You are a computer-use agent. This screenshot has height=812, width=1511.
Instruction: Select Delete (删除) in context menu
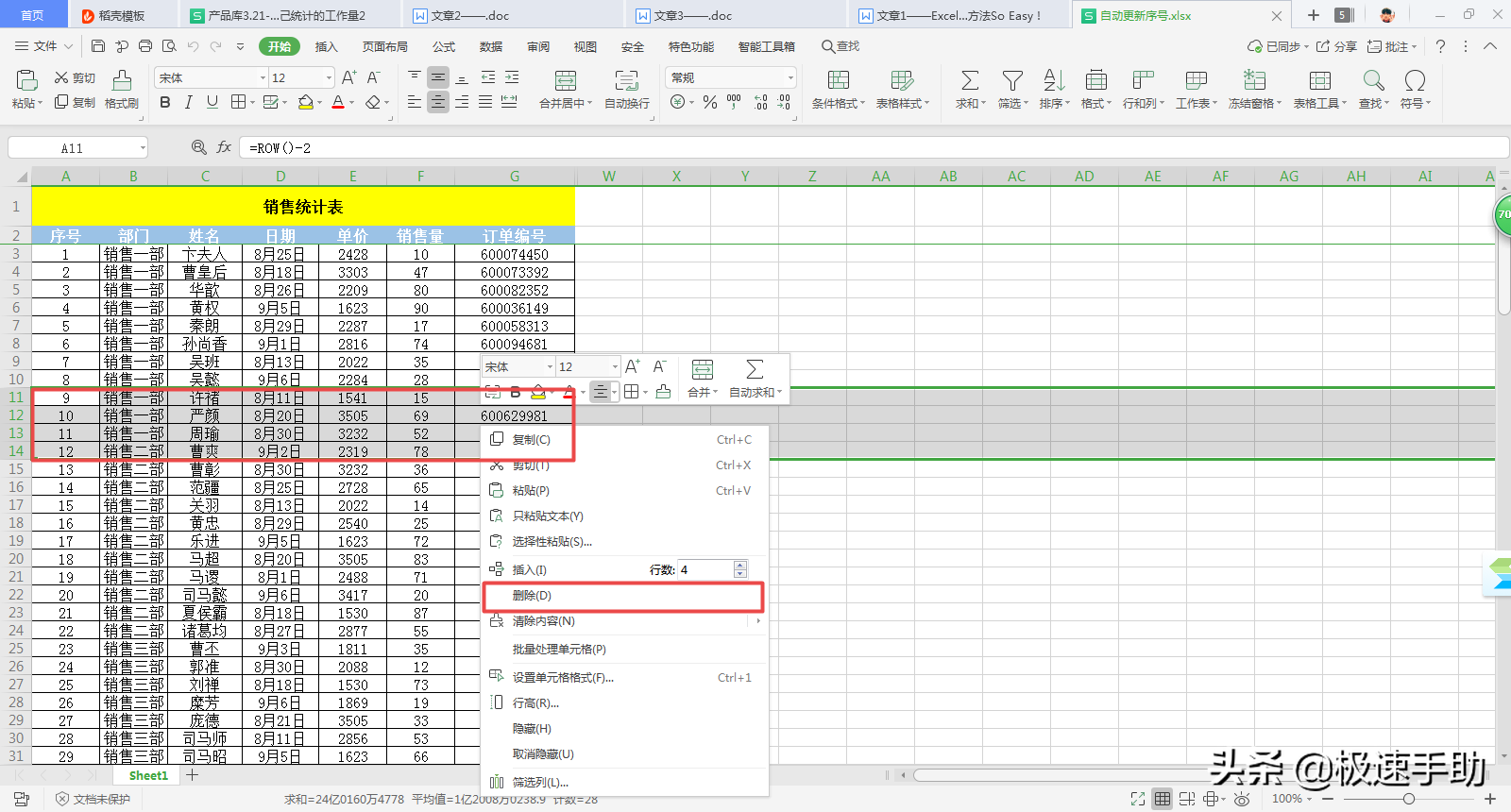point(622,596)
